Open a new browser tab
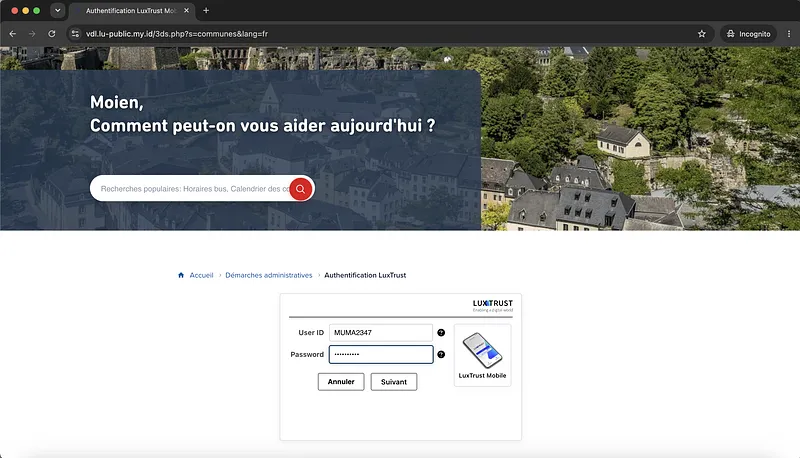 (206, 10)
